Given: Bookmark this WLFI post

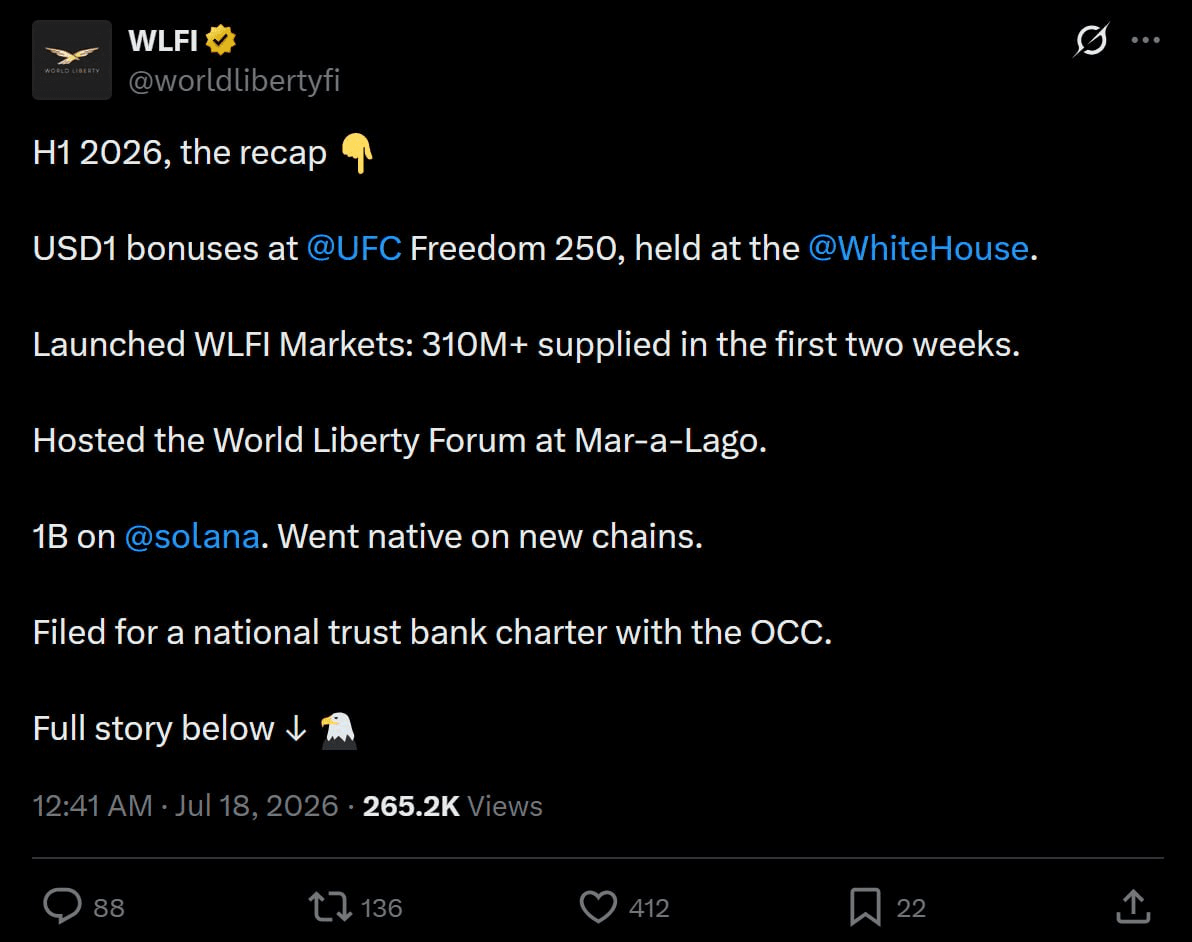Looking at the screenshot, I should coord(865,907).
